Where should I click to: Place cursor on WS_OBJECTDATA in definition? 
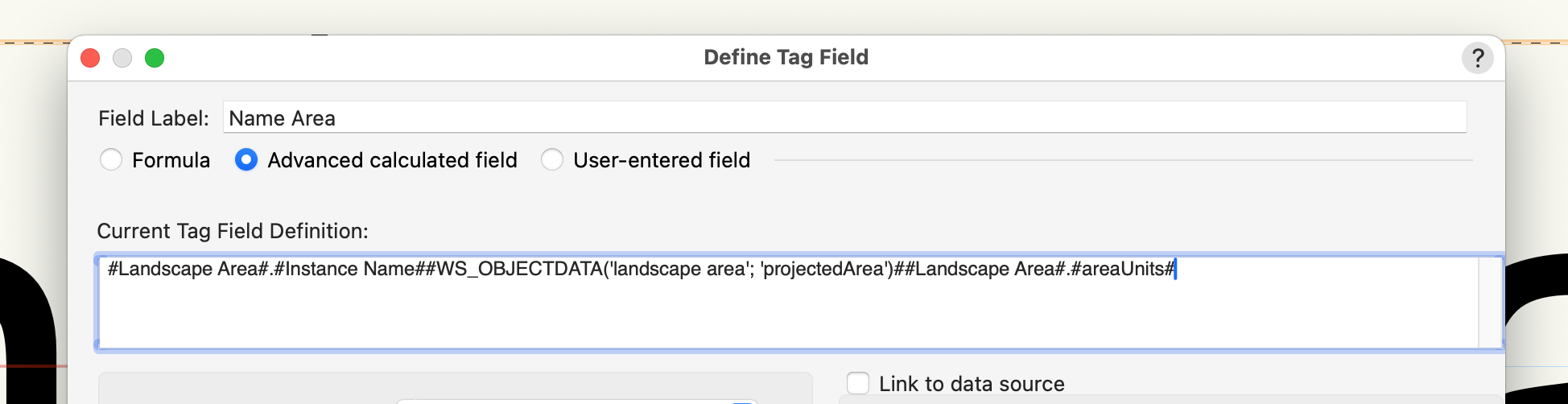click(519, 269)
